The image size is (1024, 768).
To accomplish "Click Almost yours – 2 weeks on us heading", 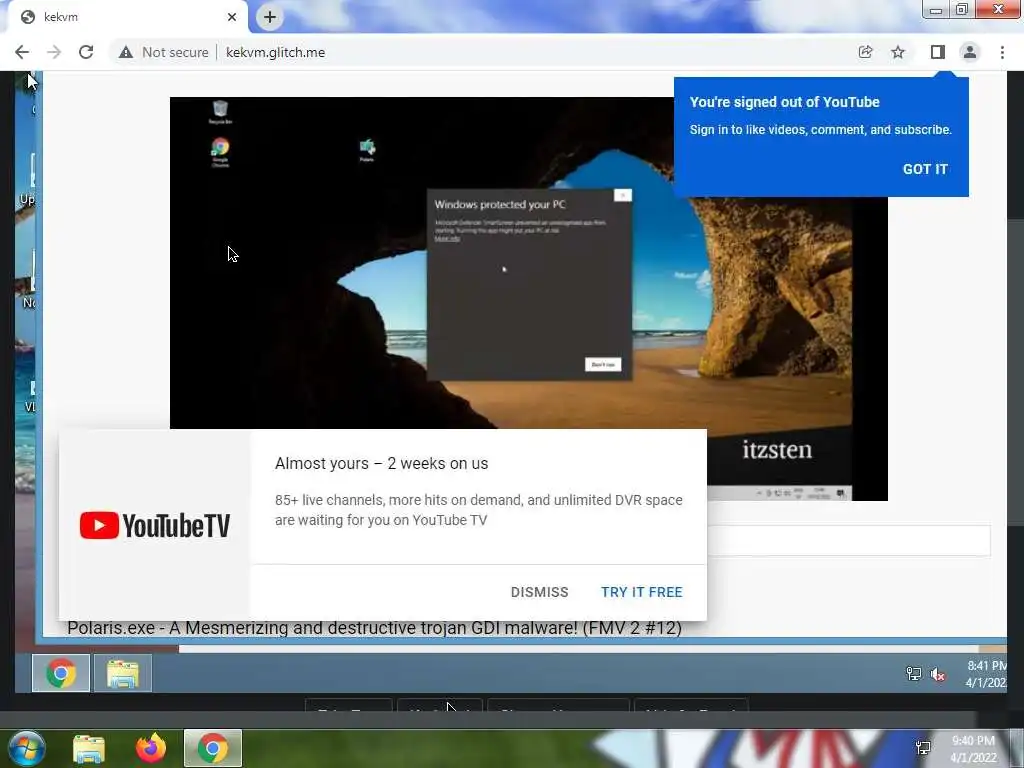I will click(381, 464).
